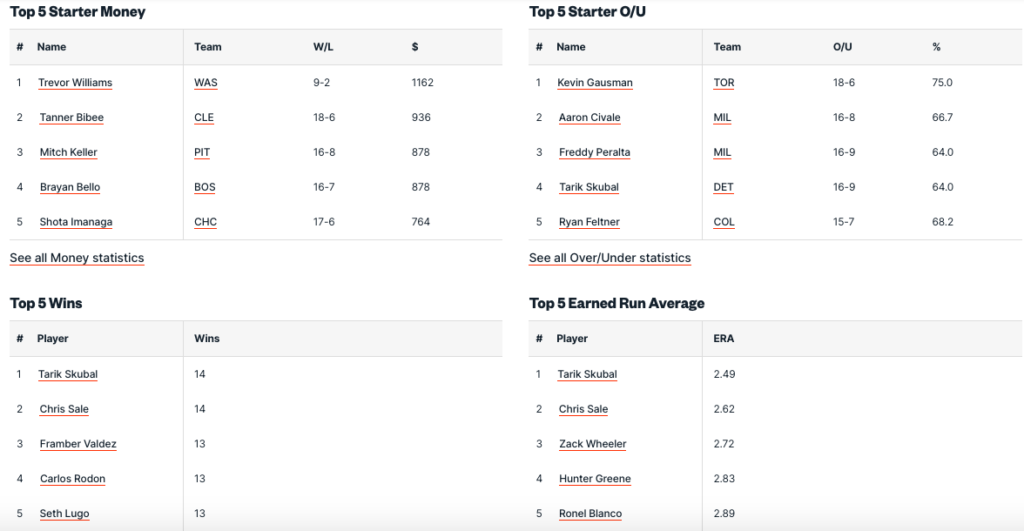Click Hunter Greene's player link
The image size is (1024, 531).
coord(594,479)
